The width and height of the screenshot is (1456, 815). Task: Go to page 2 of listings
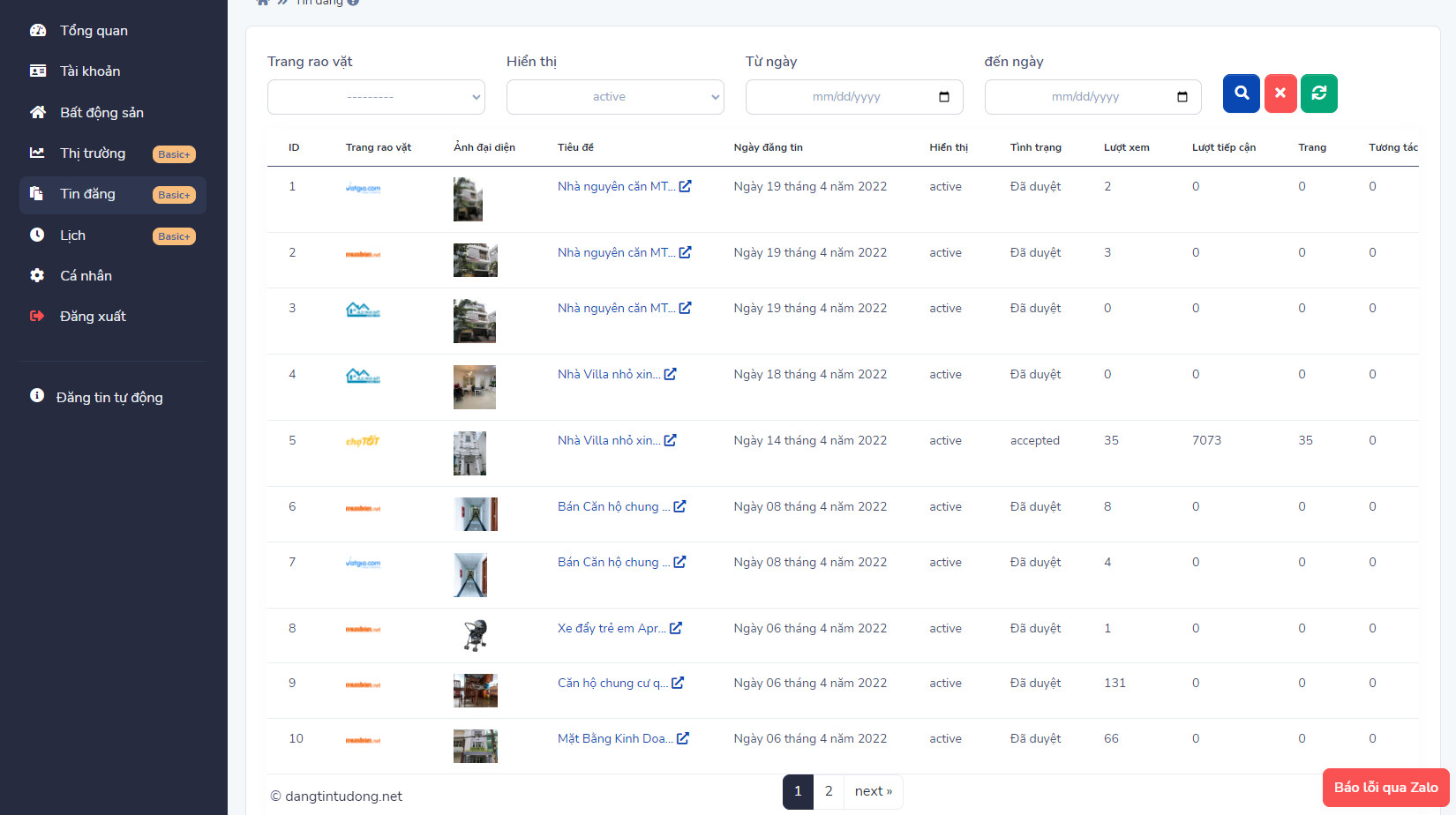[828, 791]
